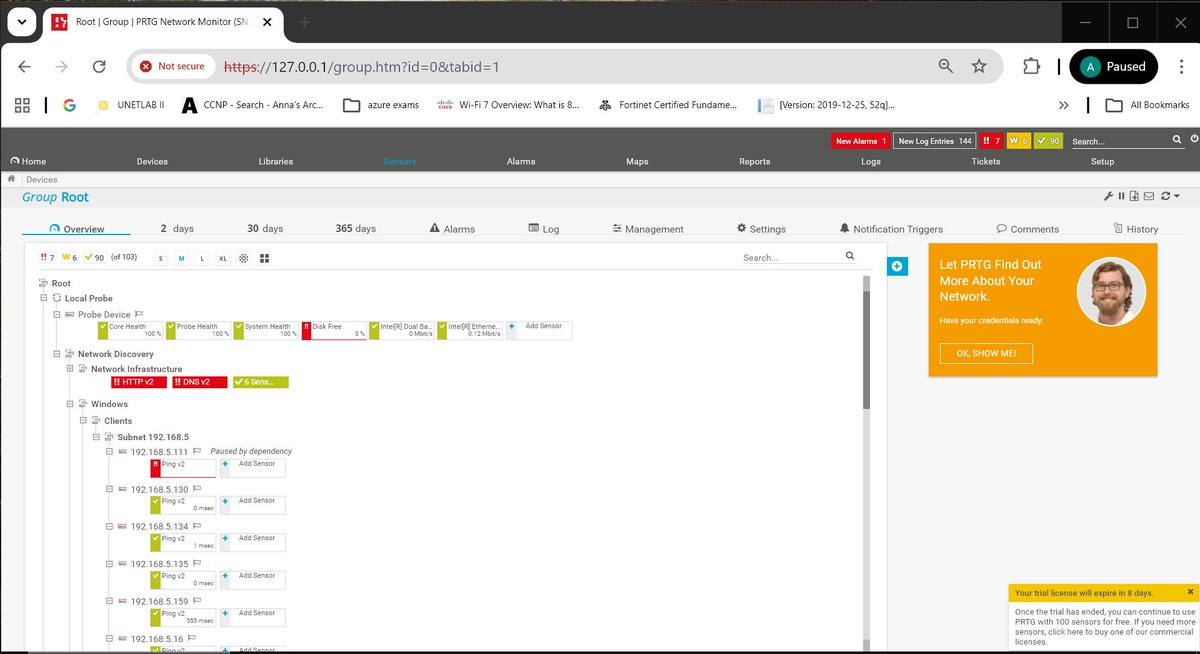1200x654 pixels.
Task: Bookmark this page with star icon
Action: coord(979,66)
